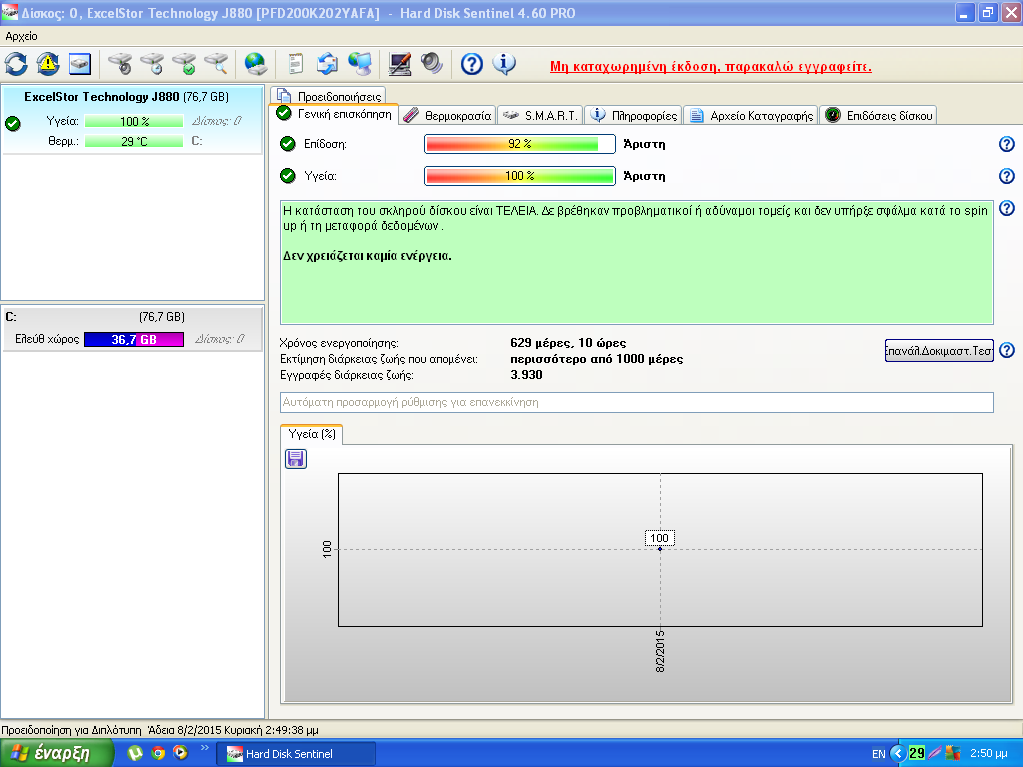The height and width of the screenshot is (767, 1023).
Task: Click the disk with green checkmark toolbar icon
Action: 184,64
